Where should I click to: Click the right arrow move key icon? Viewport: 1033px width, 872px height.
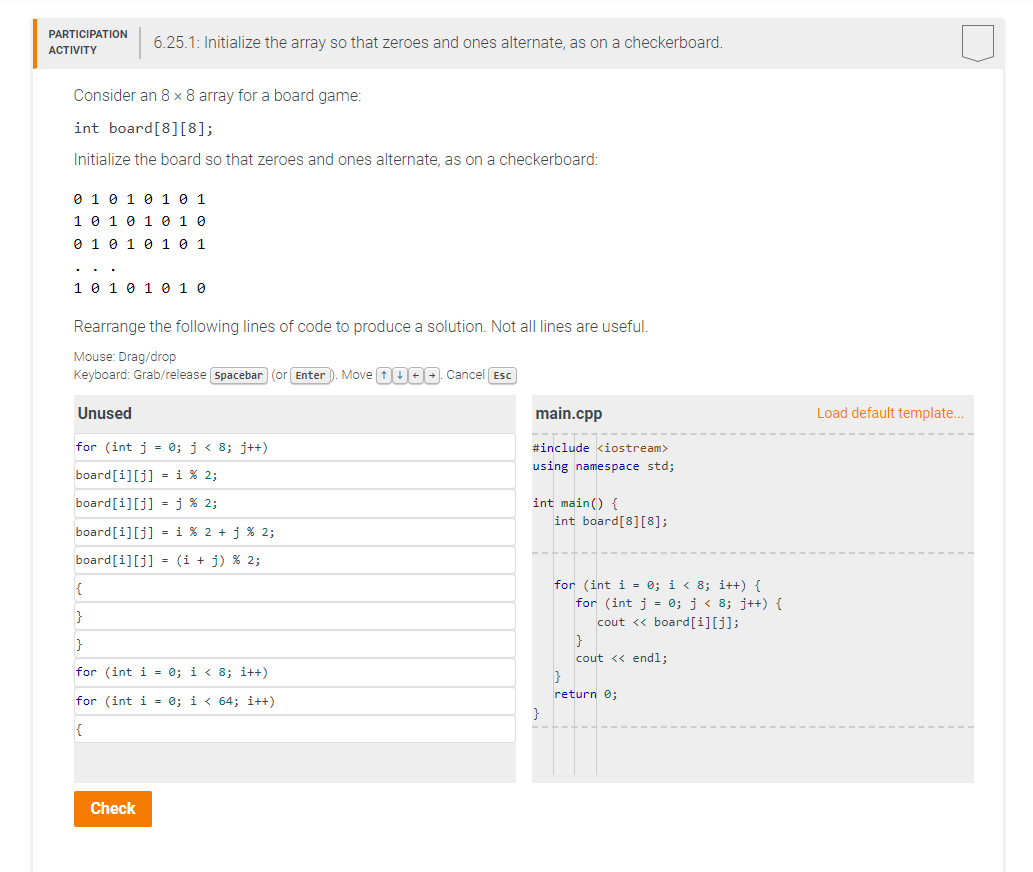click(x=431, y=375)
